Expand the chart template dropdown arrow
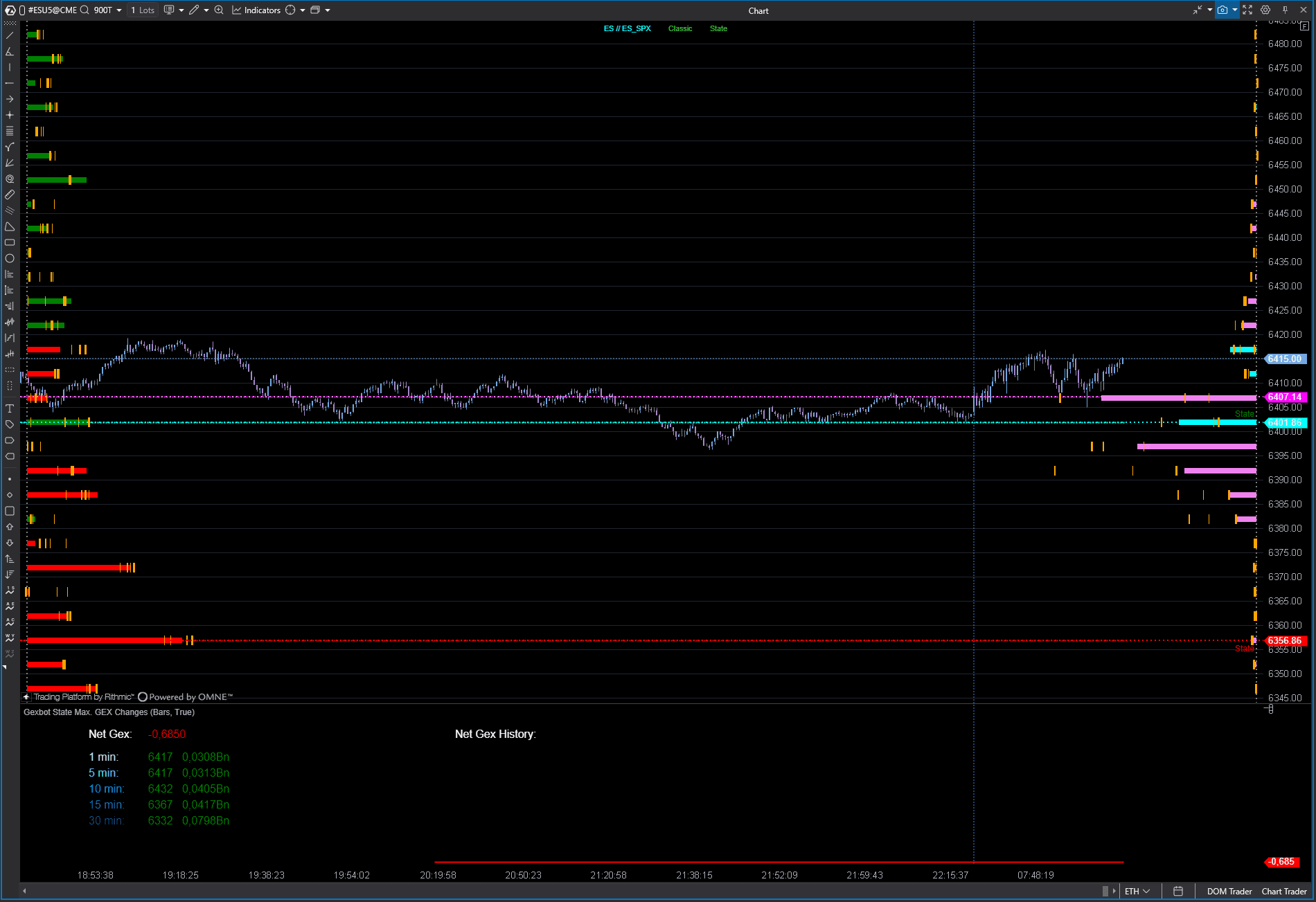The image size is (1316, 902). pos(181,10)
